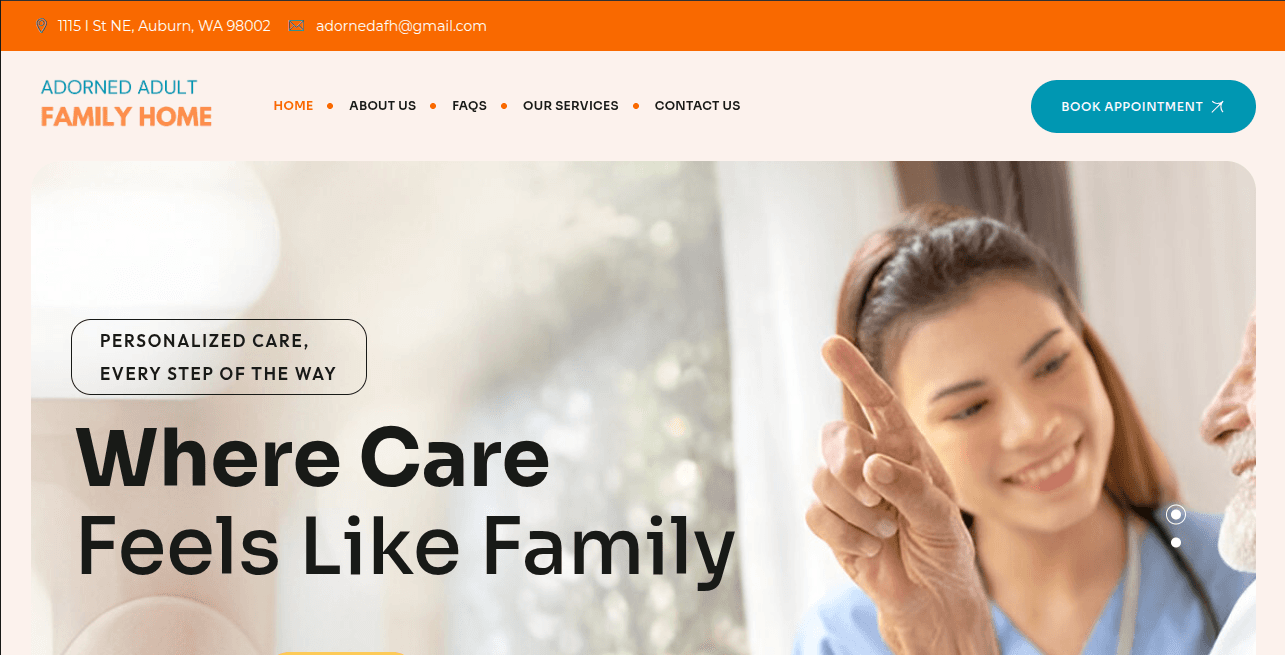Screen dimensions: 1285x655
Task: Click the Adorned Adult logo text
Action: [119, 87]
